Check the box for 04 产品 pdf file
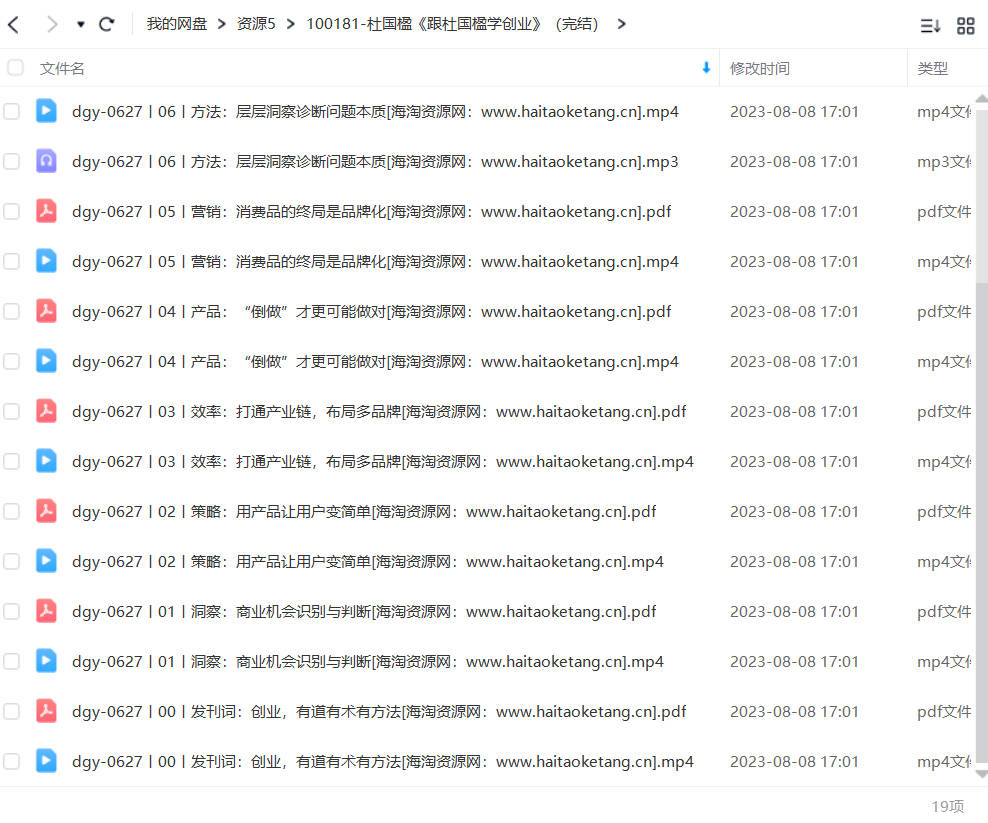The width and height of the screenshot is (988, 823). point(11,311)
